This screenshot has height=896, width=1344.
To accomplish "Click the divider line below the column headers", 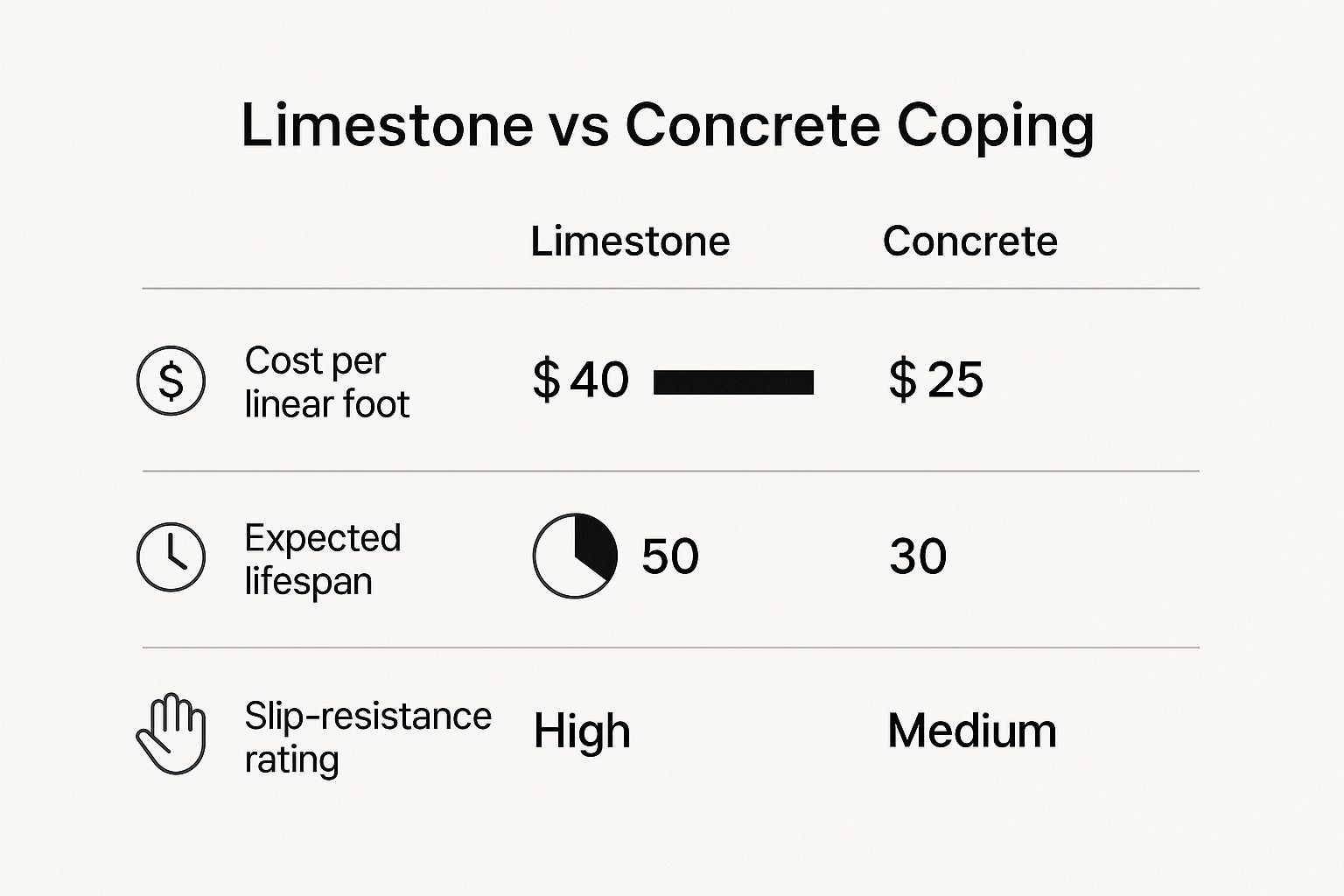I will (x=670, y=288).
